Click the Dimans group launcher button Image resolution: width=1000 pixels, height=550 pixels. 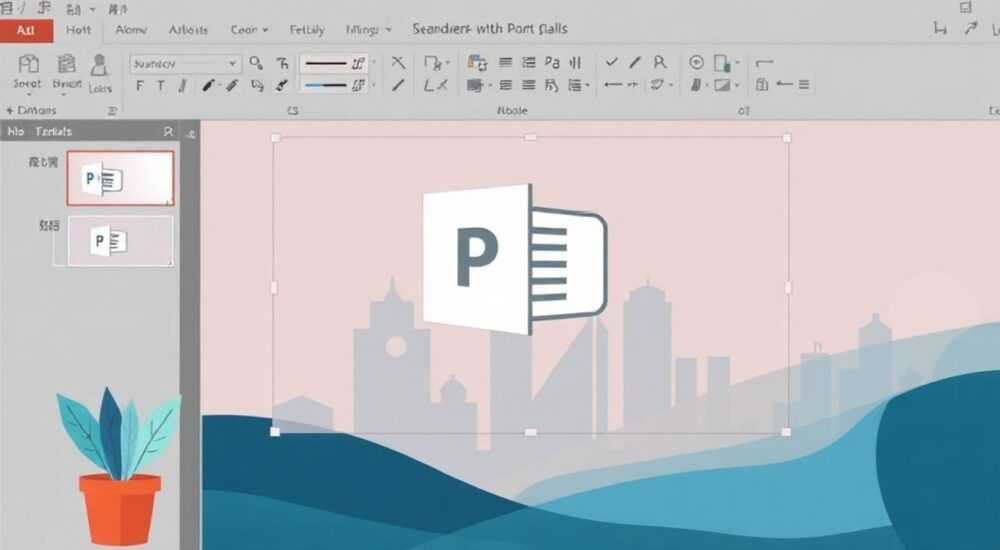pyautogui.click(x=112, y=110)
